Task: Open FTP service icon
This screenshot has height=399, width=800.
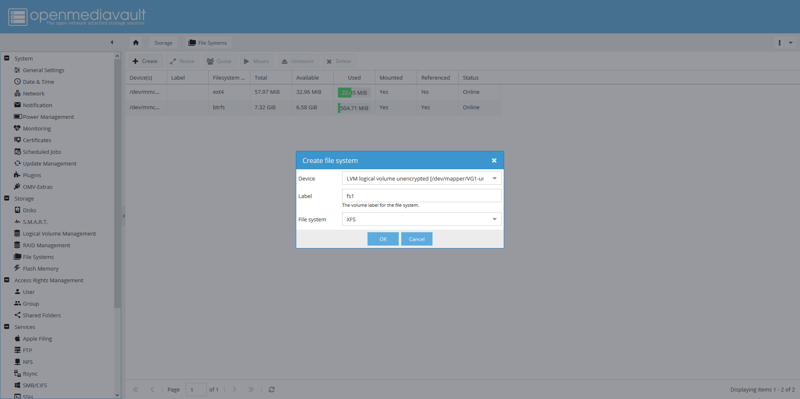Action: pos(17,350)
